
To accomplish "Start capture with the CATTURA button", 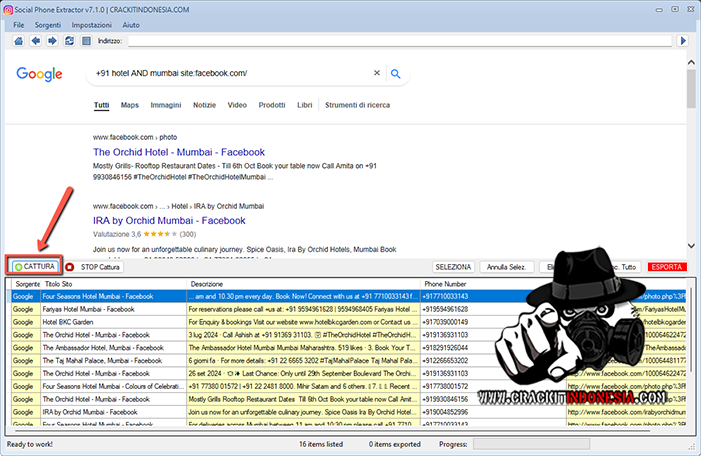I will 35,267.
